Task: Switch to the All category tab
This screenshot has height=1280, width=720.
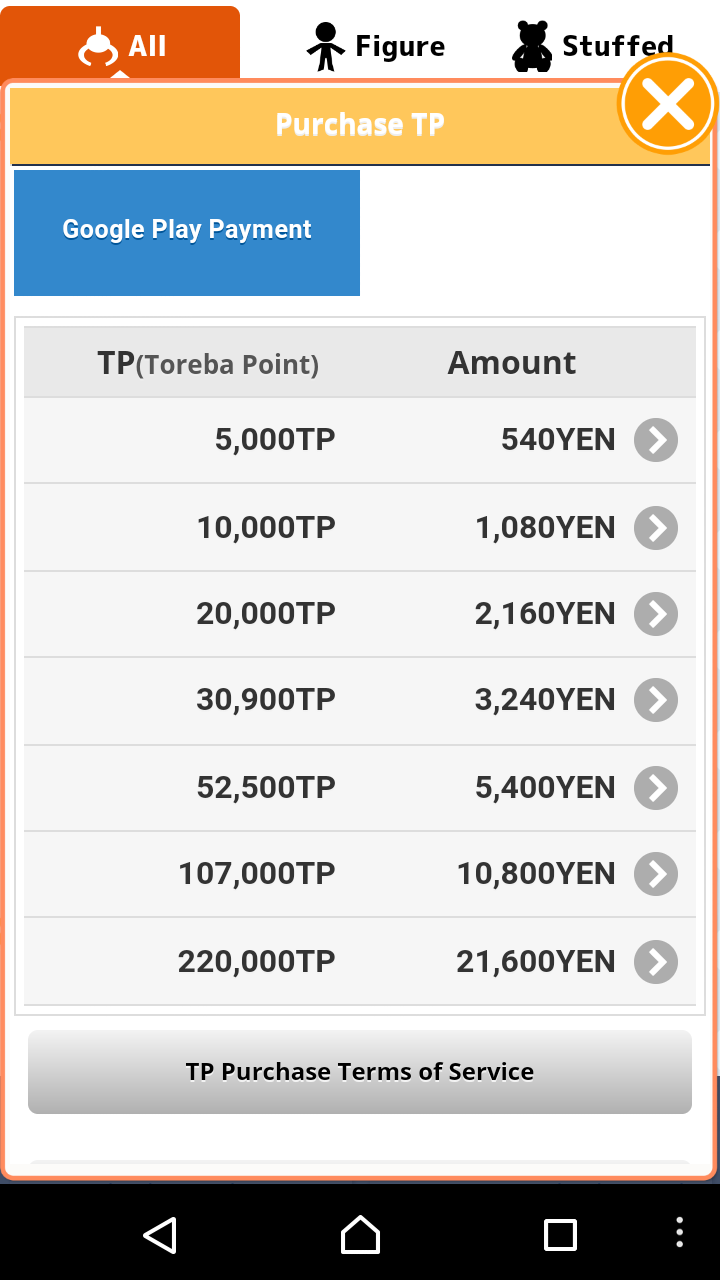Action: pos(121,45)
